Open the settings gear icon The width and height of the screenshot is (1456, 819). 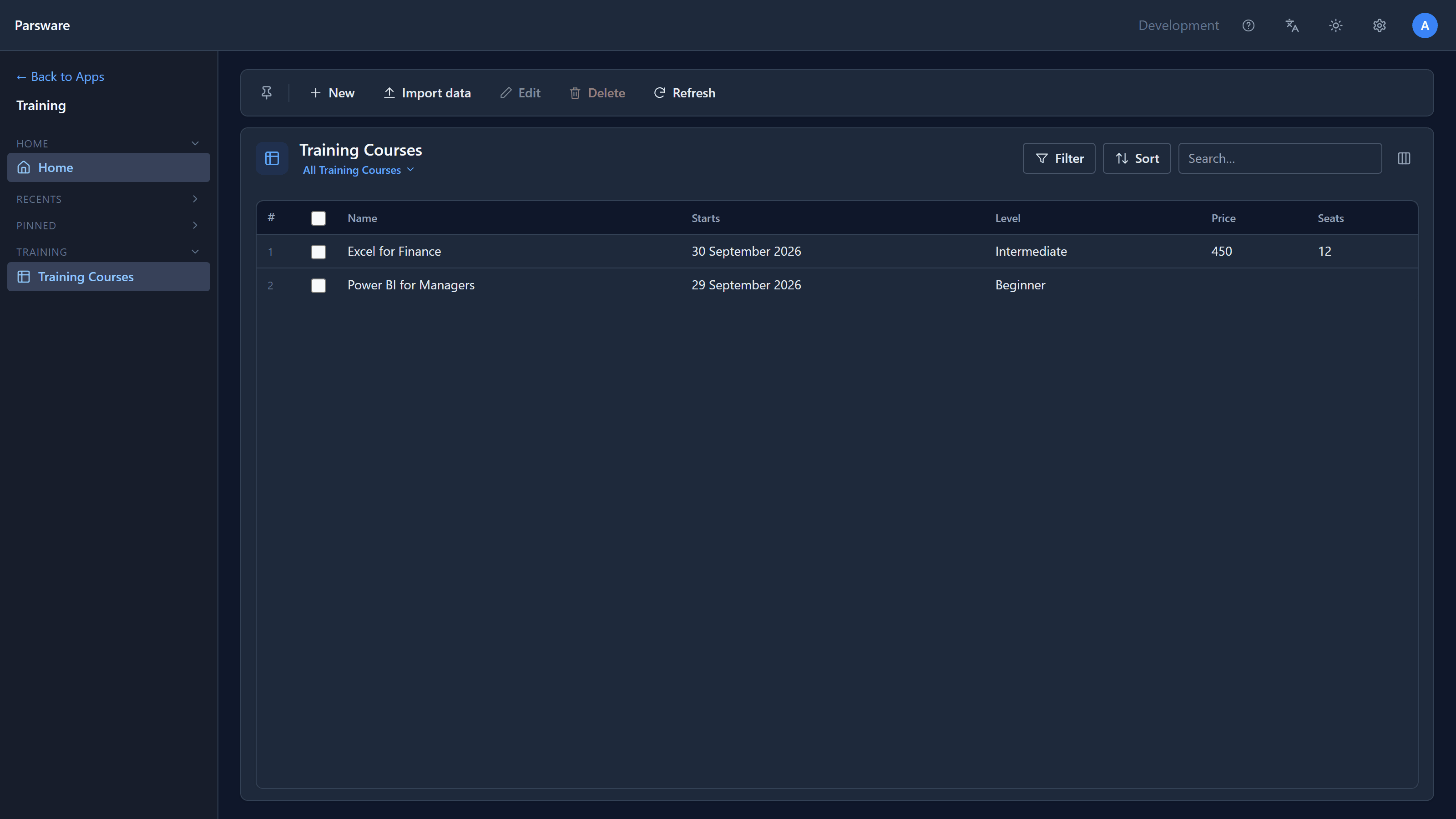point(1379,25)
